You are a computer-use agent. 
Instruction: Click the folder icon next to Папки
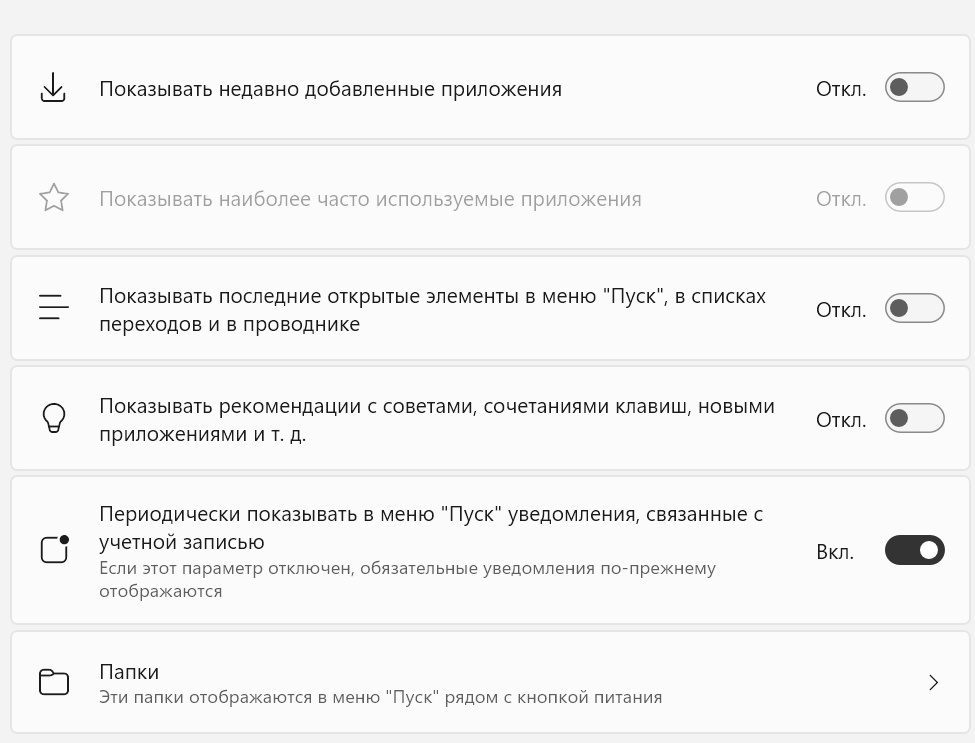coord(53,683)
